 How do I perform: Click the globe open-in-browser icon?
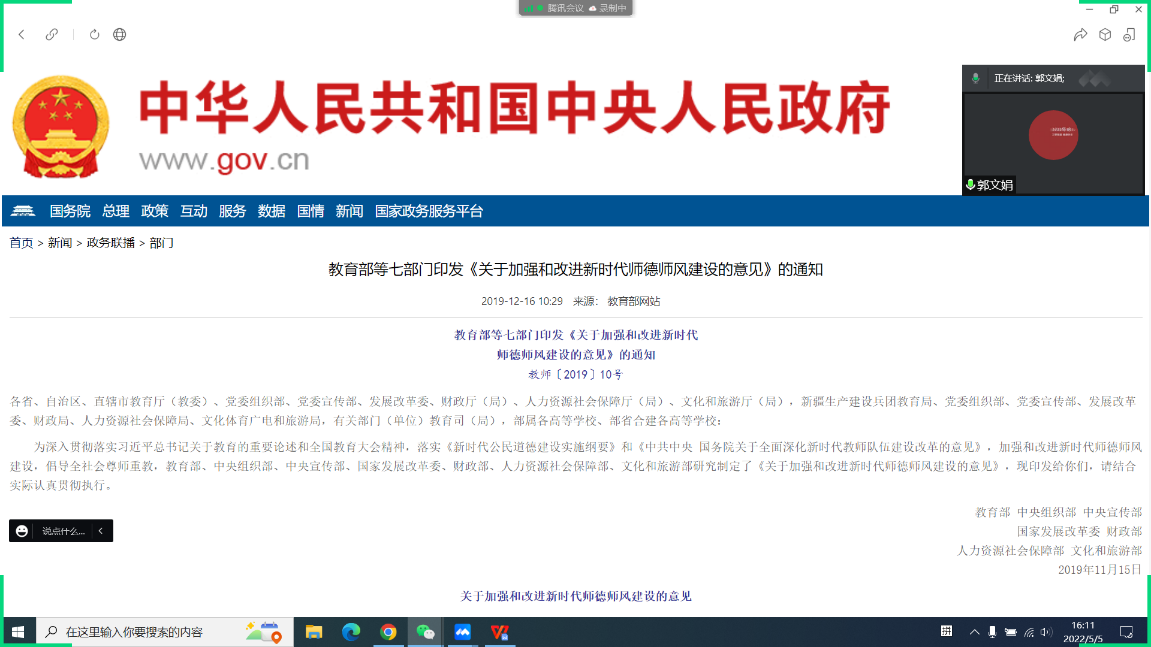point(120,35)
